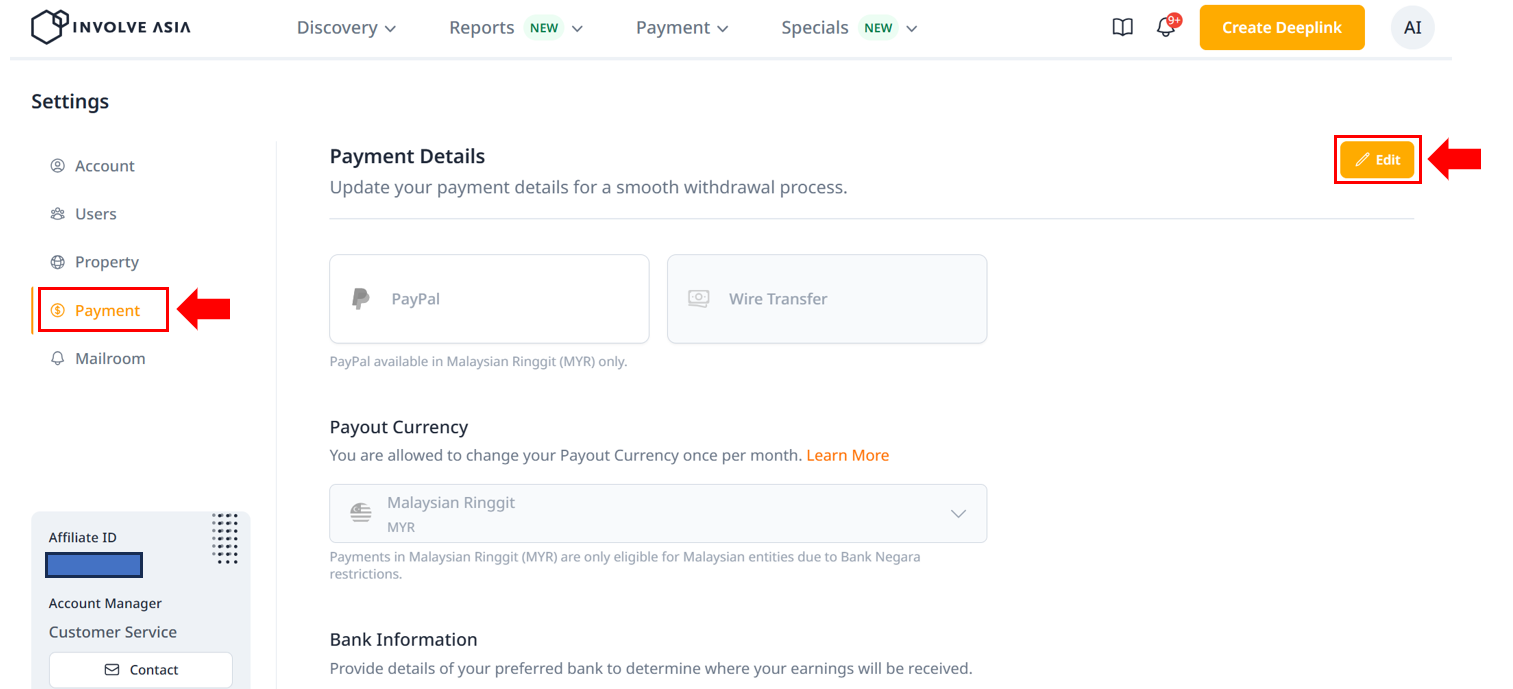1513x689 pixels.
Task: Click the Involve Asia logo
Action: pyautogui.click(x=110, y=27)
